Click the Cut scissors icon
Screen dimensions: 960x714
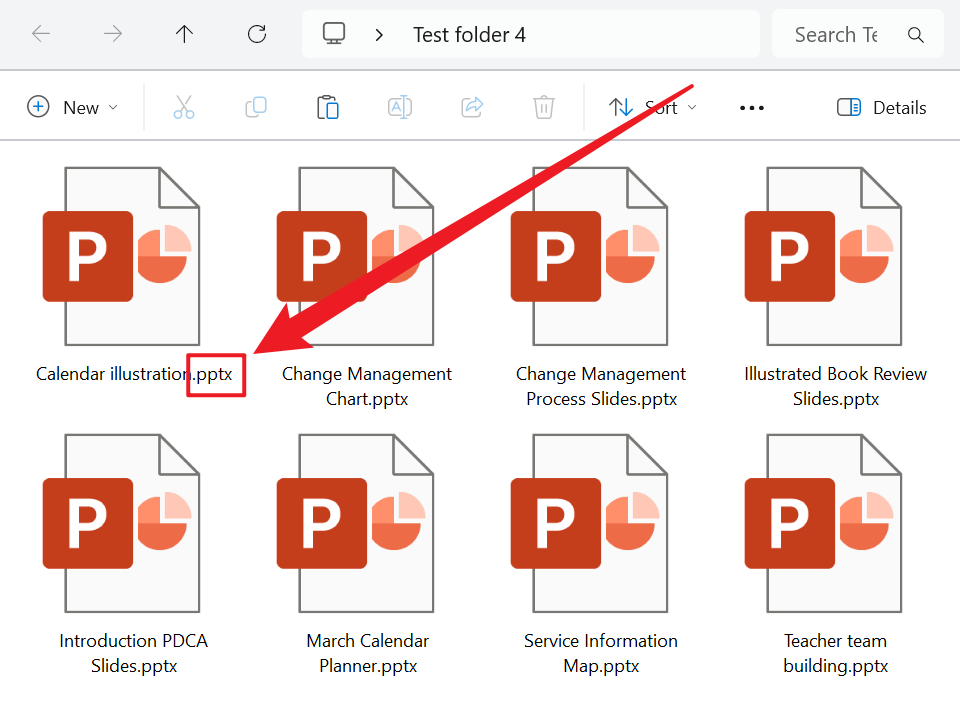coord(184,107)
